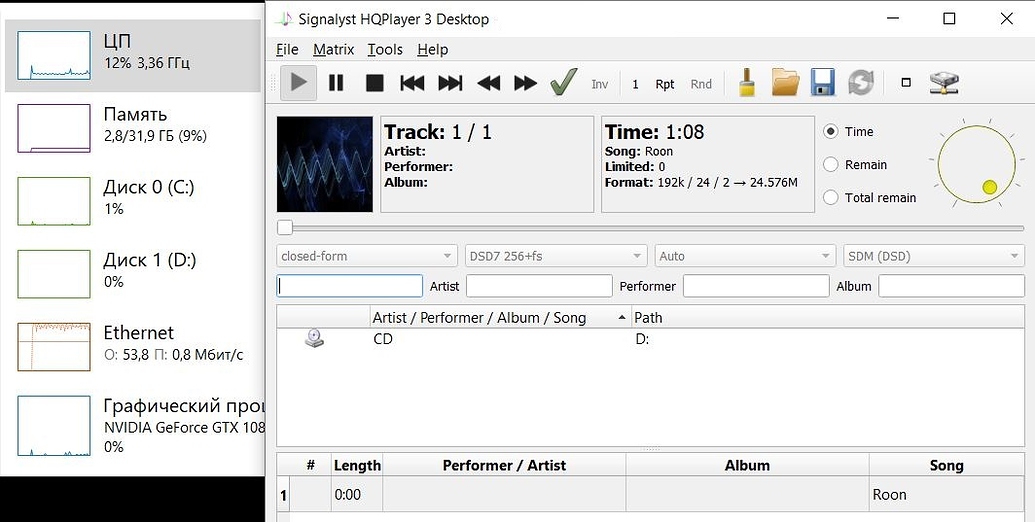Open the Matrix menu
Screen dimensions: 1035x522
click(x=333, y=49)
